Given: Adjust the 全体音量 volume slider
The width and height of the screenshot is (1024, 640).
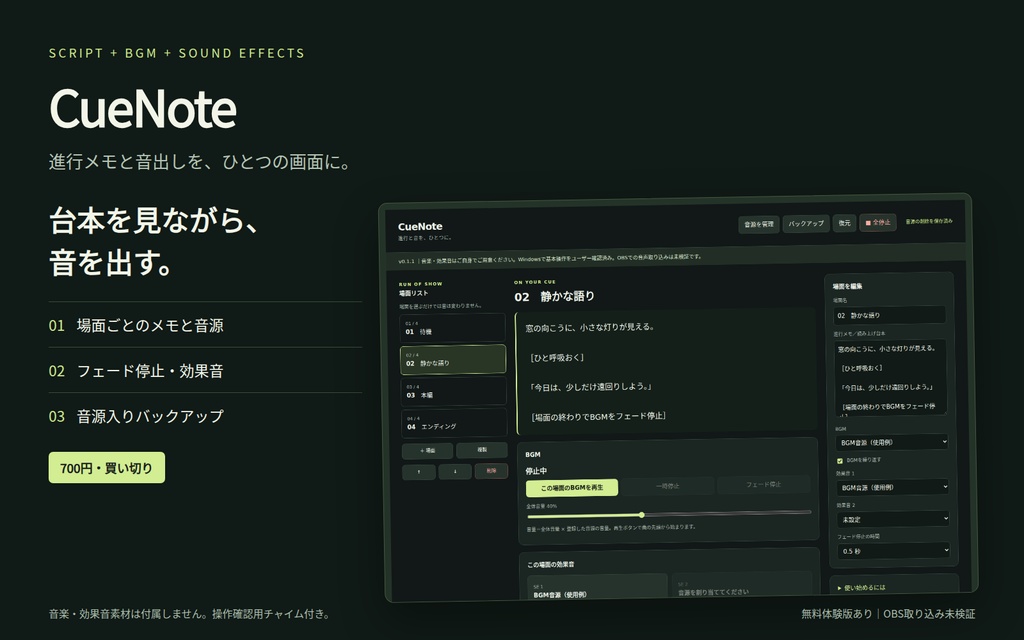Looking at the screenshot, I should coord(669,514).
